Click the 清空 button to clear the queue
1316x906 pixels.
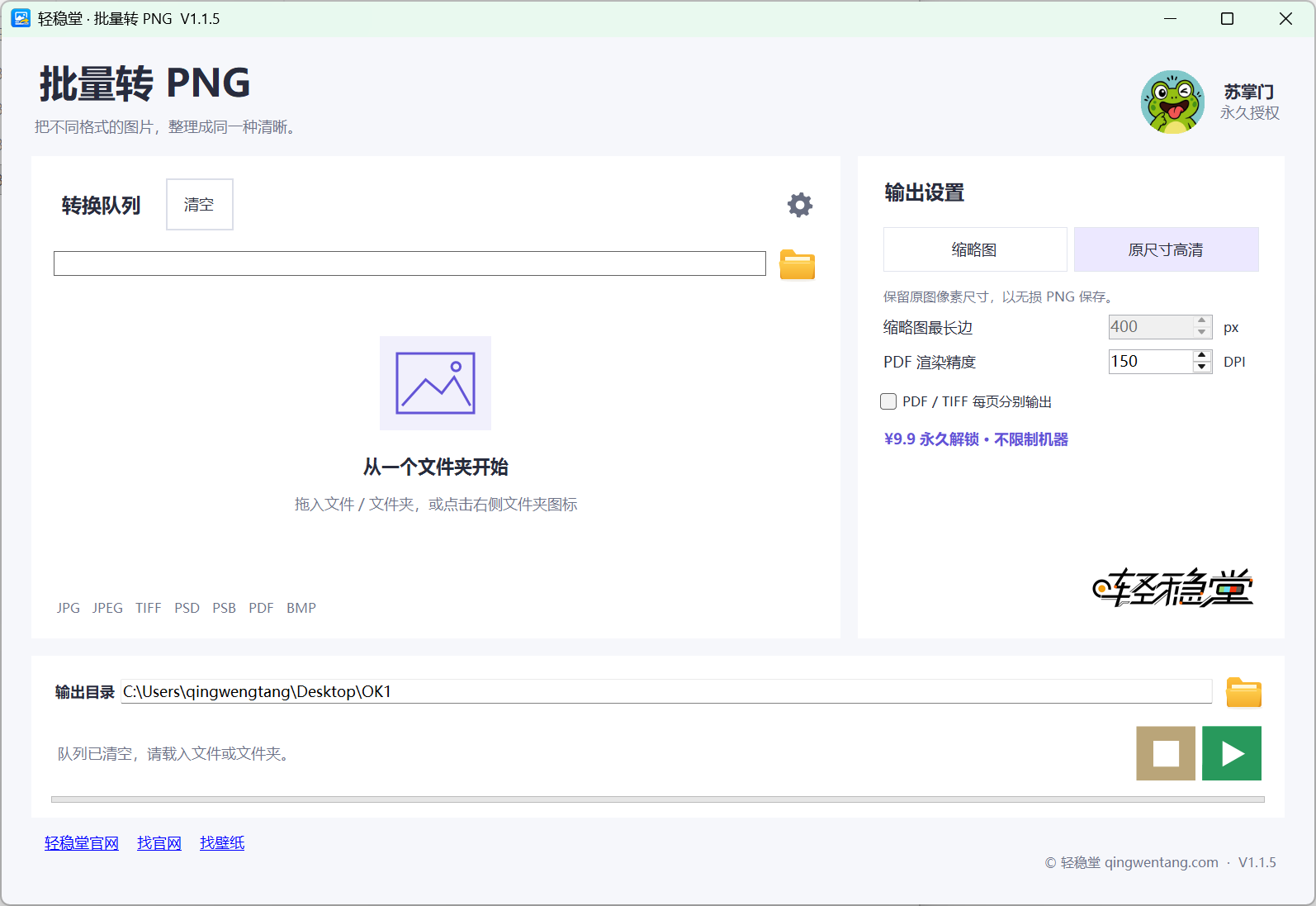[200, 204]
